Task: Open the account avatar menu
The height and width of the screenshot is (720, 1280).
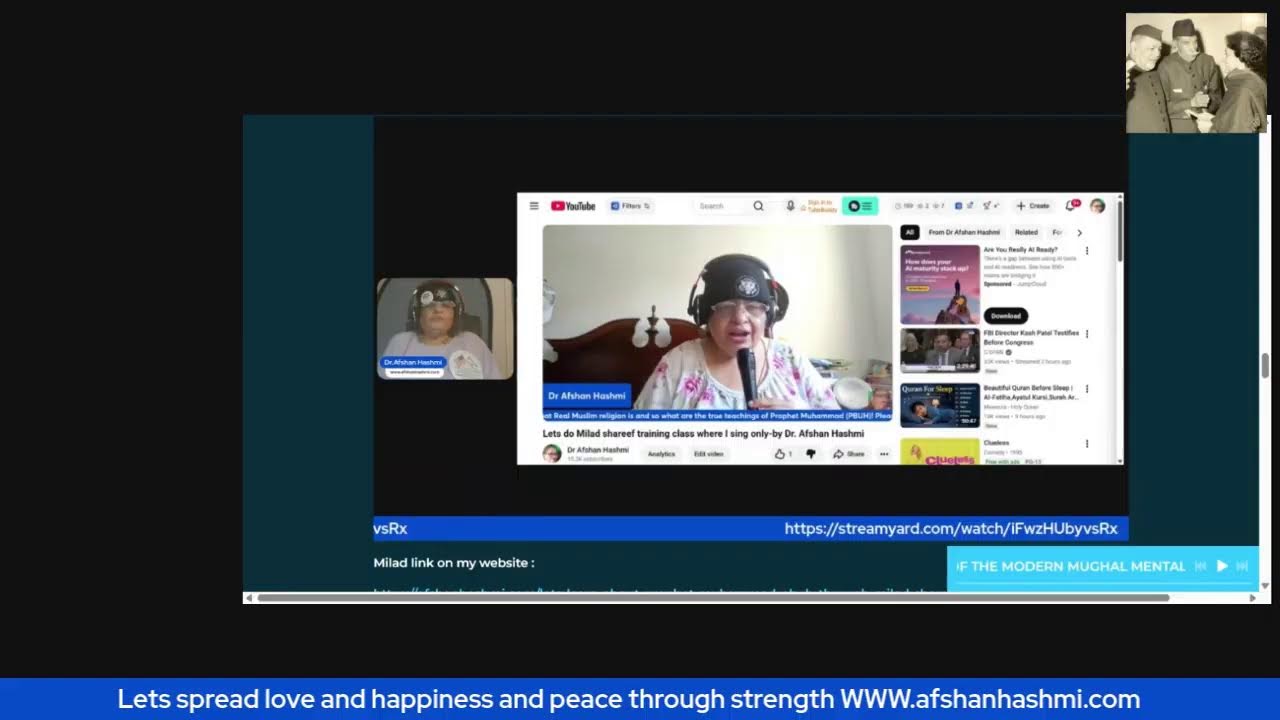Action: (x=1097, y=206)
